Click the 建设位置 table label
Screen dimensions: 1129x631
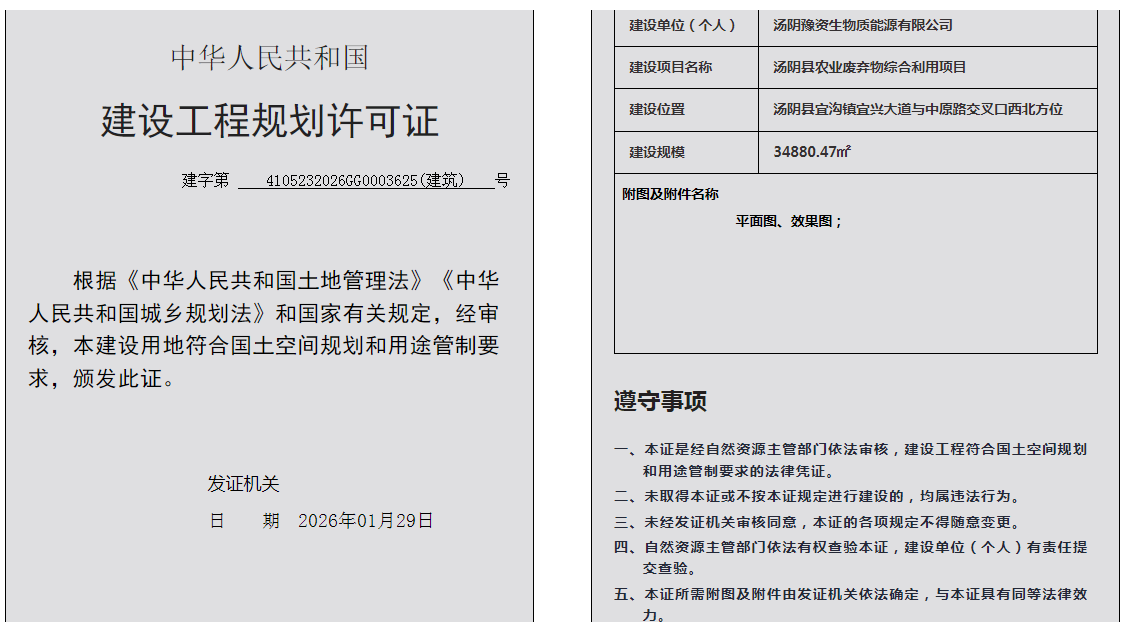pos(657,109)
